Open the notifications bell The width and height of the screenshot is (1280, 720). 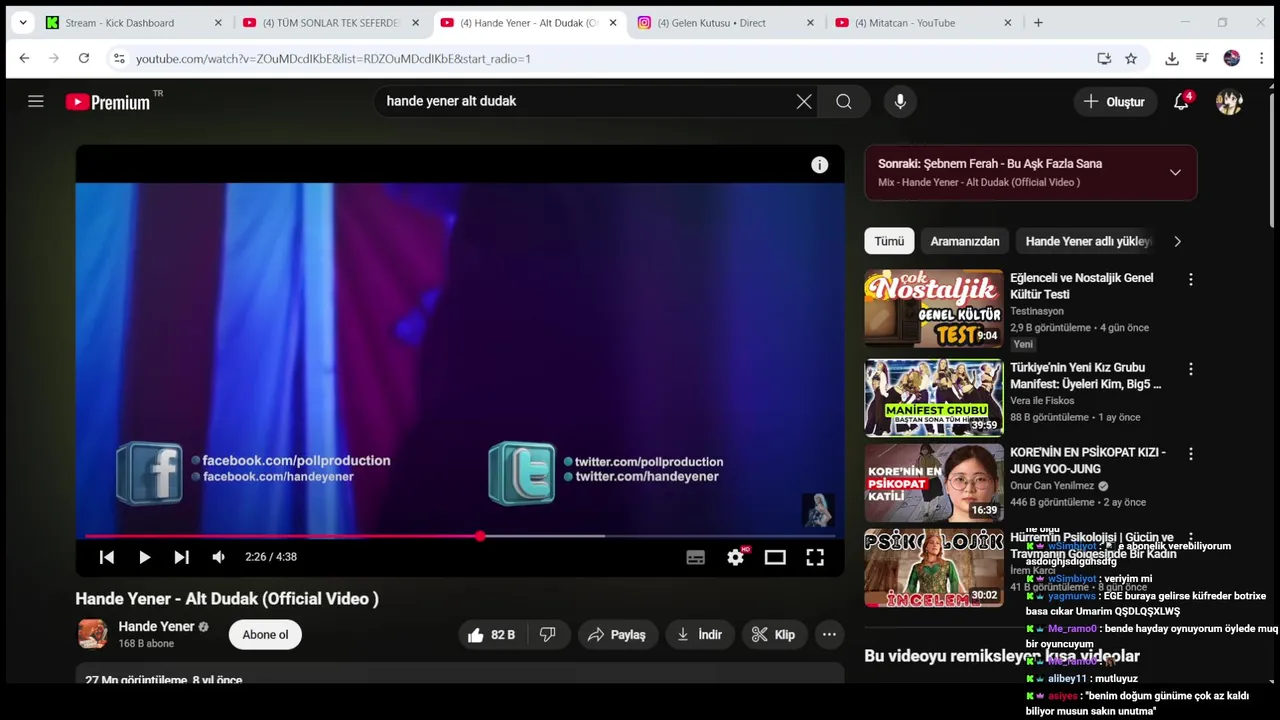tap(1181, 101)
